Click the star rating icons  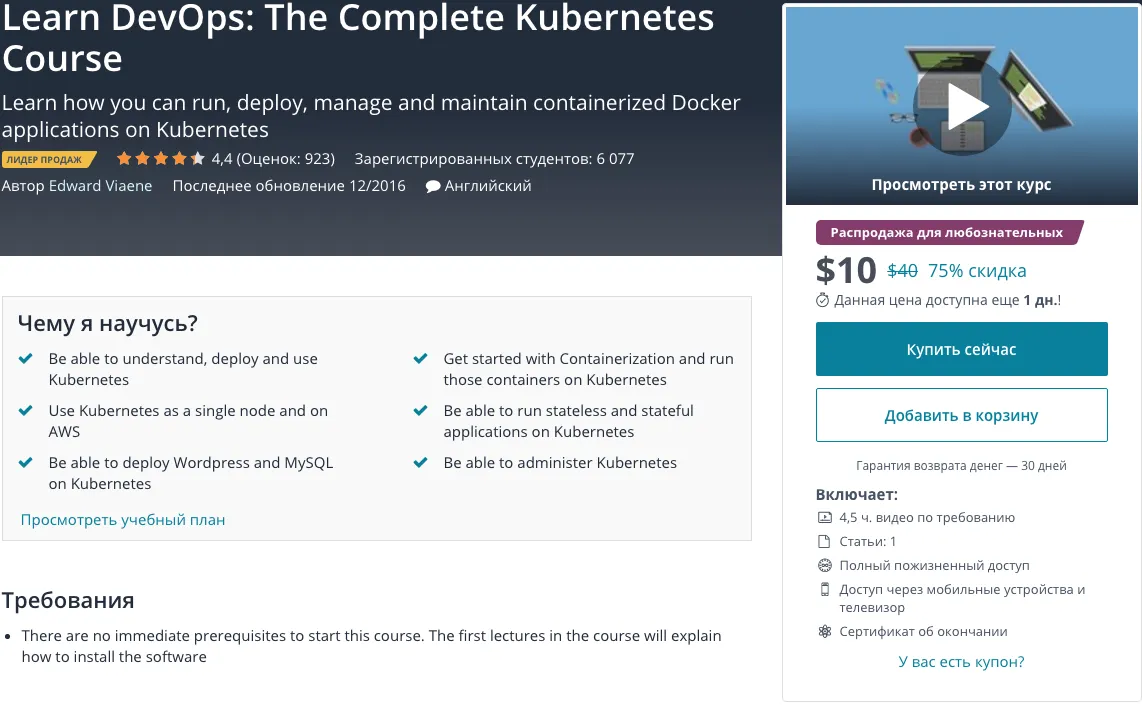160,159
